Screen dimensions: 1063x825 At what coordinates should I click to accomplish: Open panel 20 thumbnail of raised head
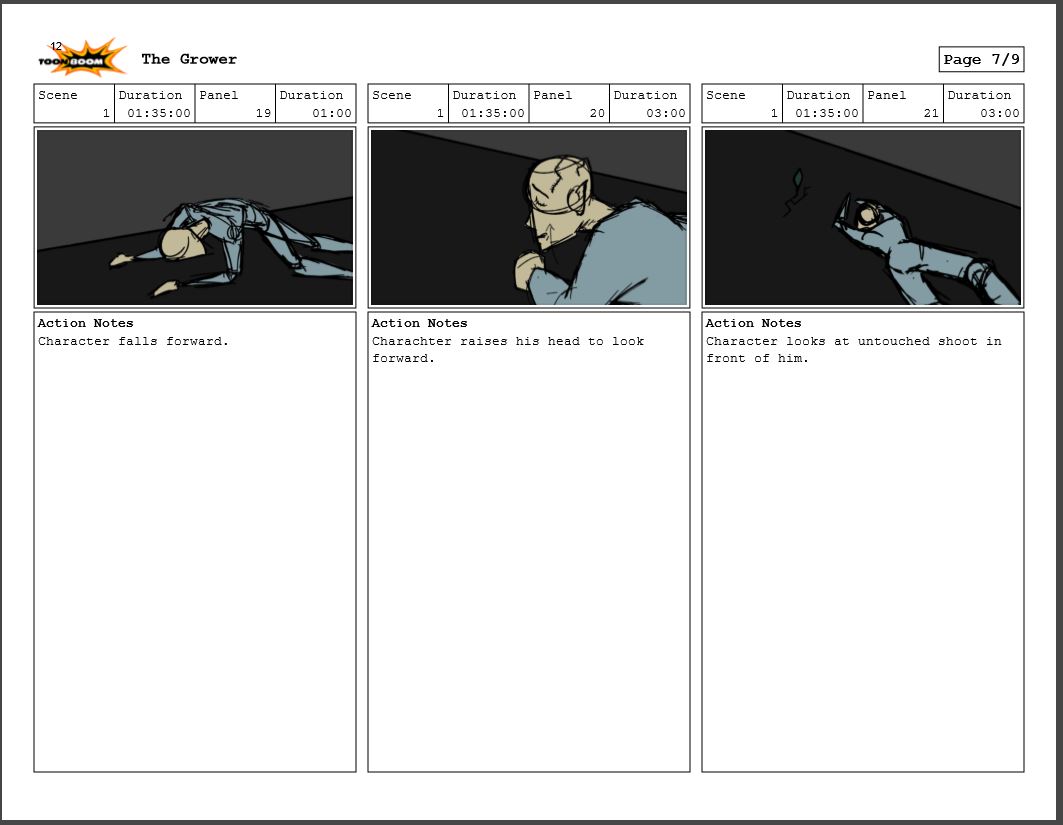[x=529, y=218]
